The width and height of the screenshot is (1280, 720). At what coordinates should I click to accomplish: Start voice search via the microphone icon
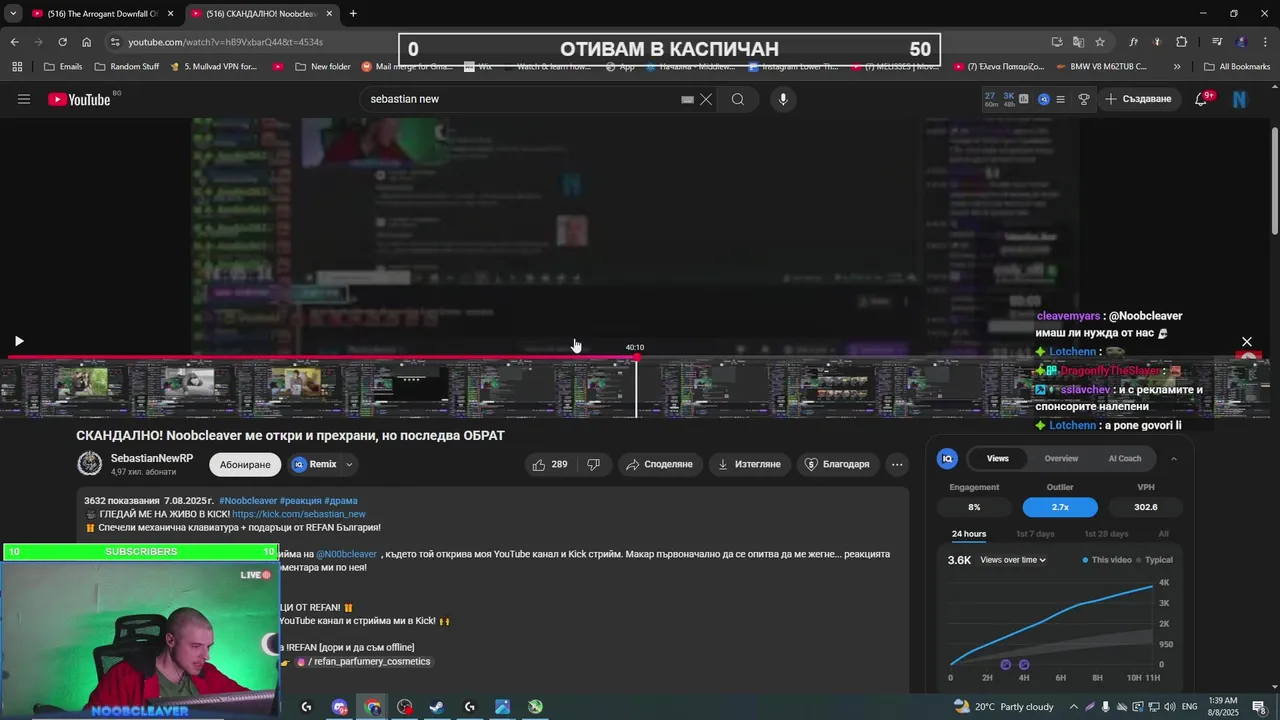(783, 99)
